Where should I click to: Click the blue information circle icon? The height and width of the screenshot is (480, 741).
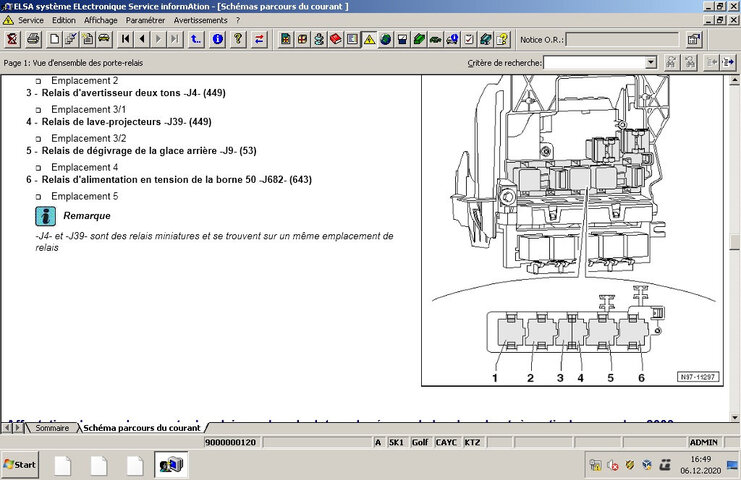point(217,39)
